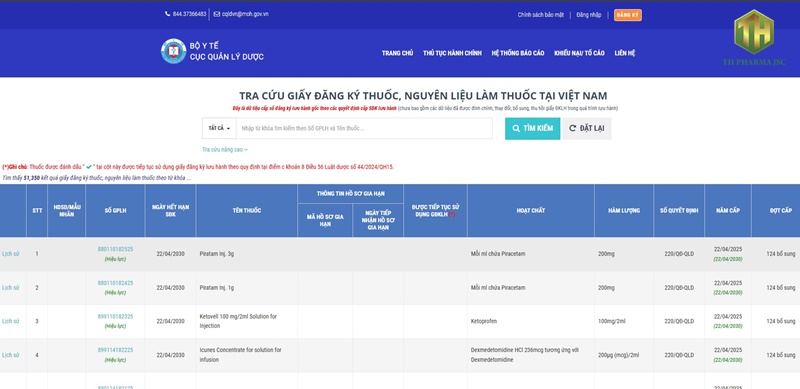The height and width of the screenshot is (389, 800).
Task: Click the SỐ QUYẾT ĐỊNH column header
Action: pos(679,210)
